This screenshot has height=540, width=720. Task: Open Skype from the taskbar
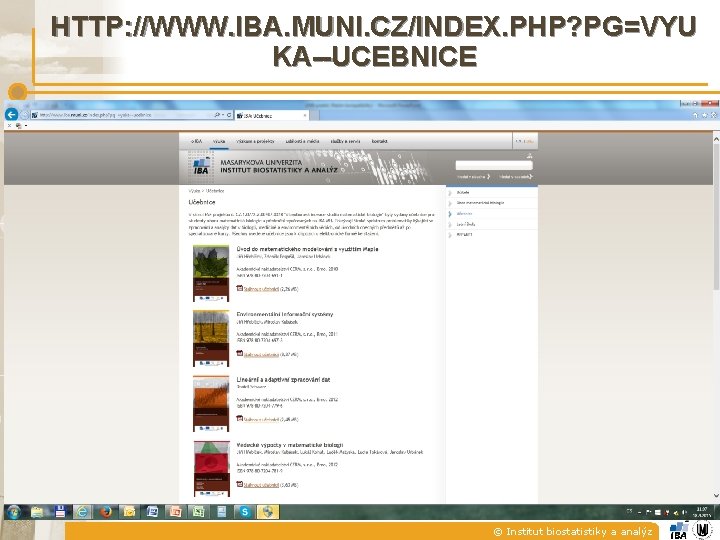pyautogui.click(x=245, y=512)
